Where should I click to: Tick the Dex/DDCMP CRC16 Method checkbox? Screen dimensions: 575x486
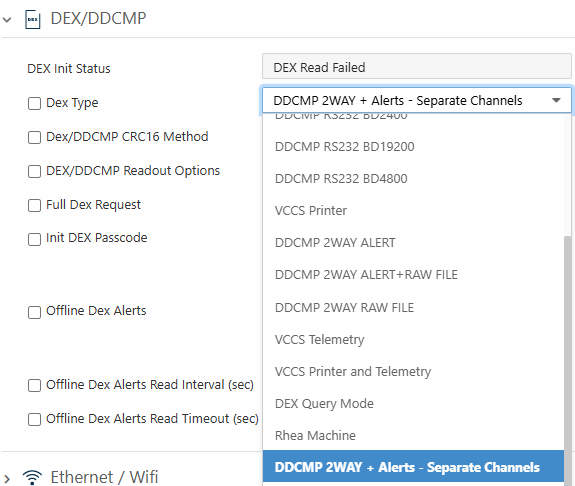(34, 138)
